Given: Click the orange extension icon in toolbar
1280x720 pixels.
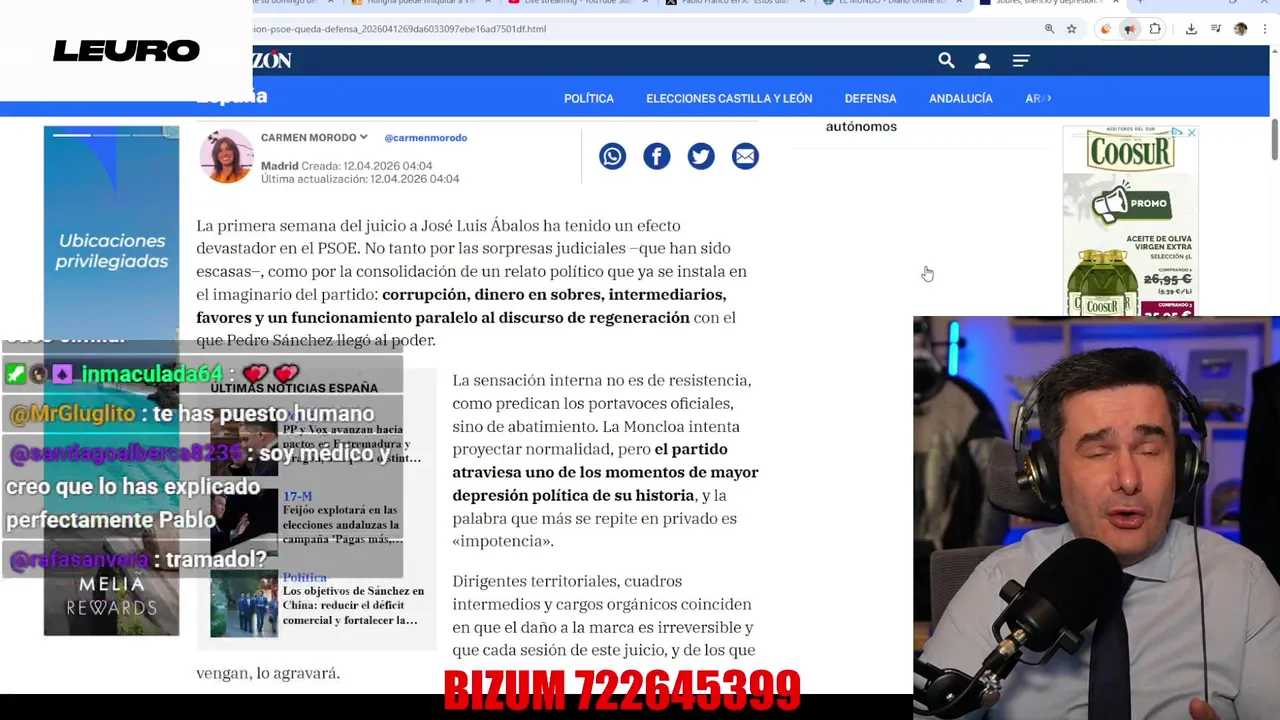Looking at the screenshot, I should [1106, 29].
